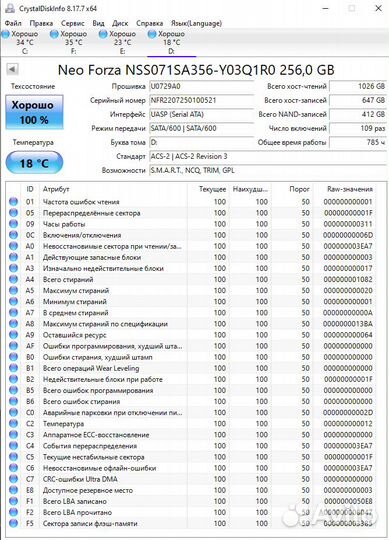
Task: Open the Файл menu
Action: [13, 23]
